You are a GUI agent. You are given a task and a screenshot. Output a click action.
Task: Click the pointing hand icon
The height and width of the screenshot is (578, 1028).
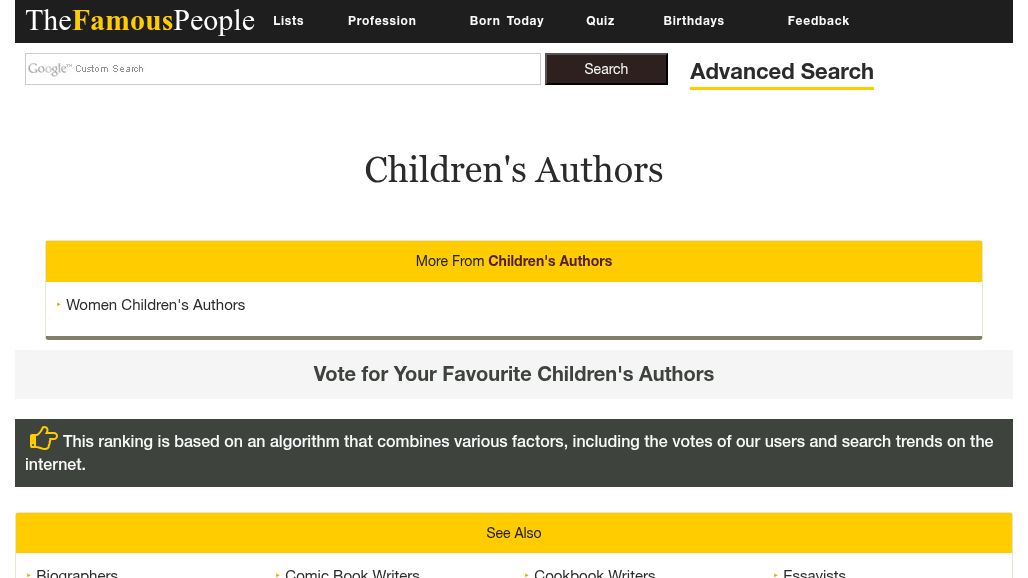click(43, 438)
